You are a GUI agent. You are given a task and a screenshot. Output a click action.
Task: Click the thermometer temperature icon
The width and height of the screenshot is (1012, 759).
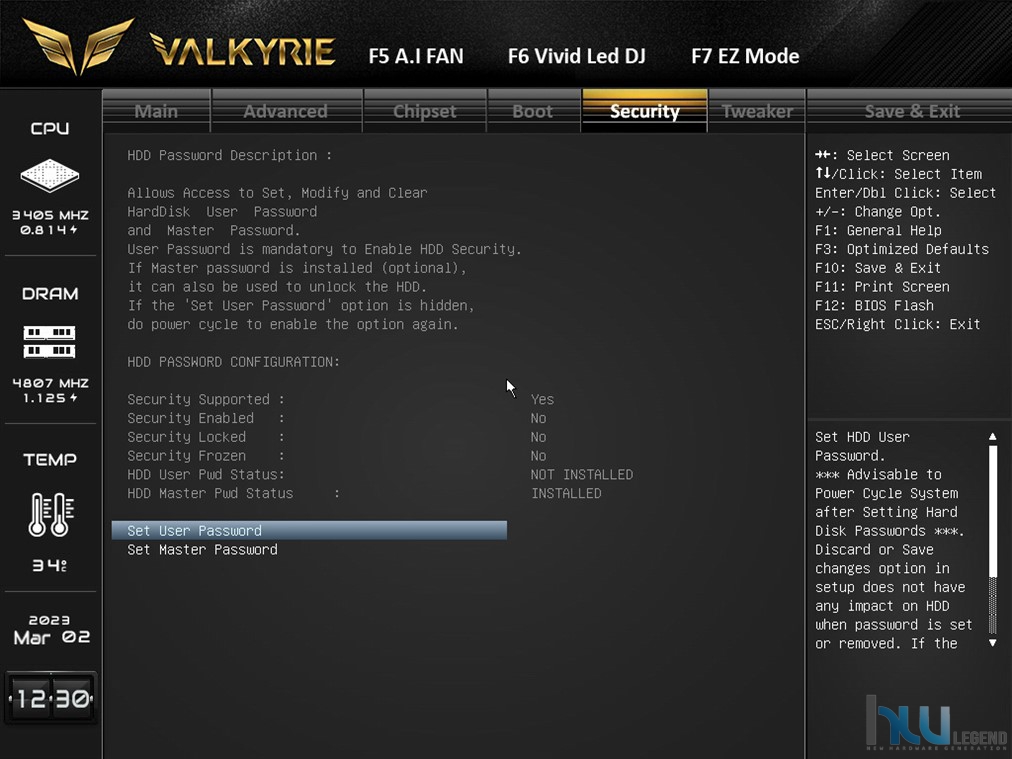pyautogui.click(x=50, y=514)
